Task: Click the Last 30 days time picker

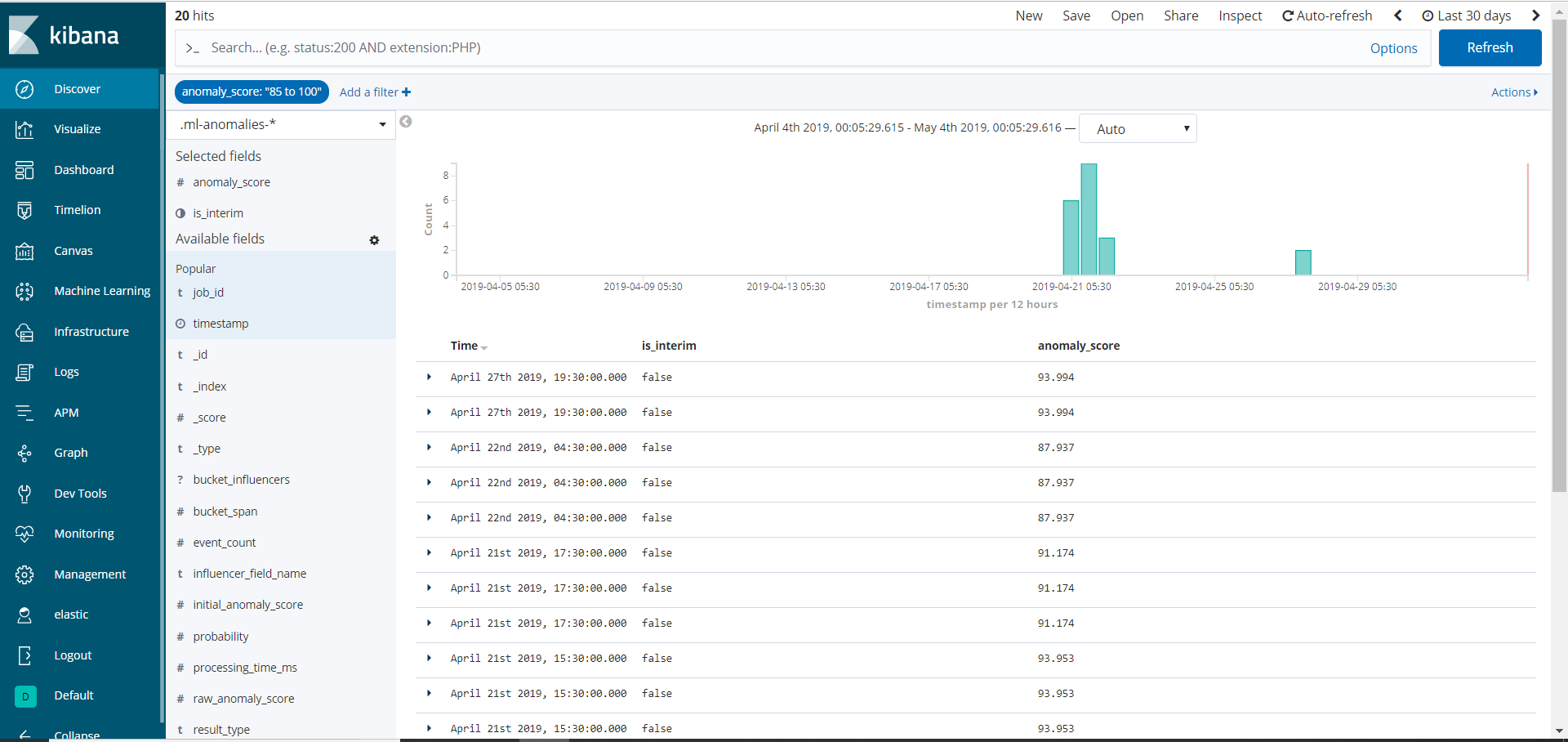Action: [x=1467, y=16]
